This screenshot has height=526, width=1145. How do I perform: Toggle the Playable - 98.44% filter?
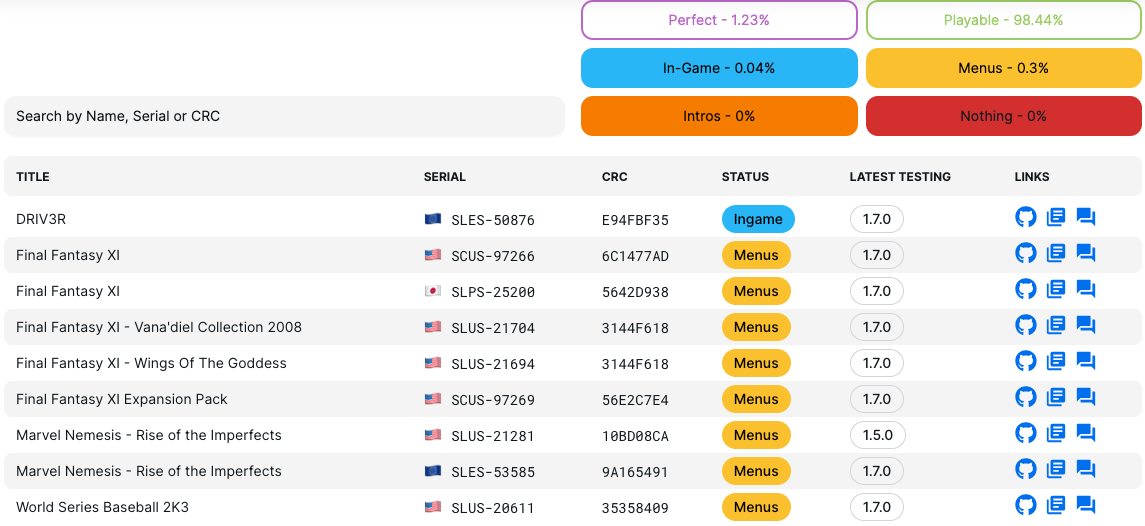click(x=1003, y=20)
